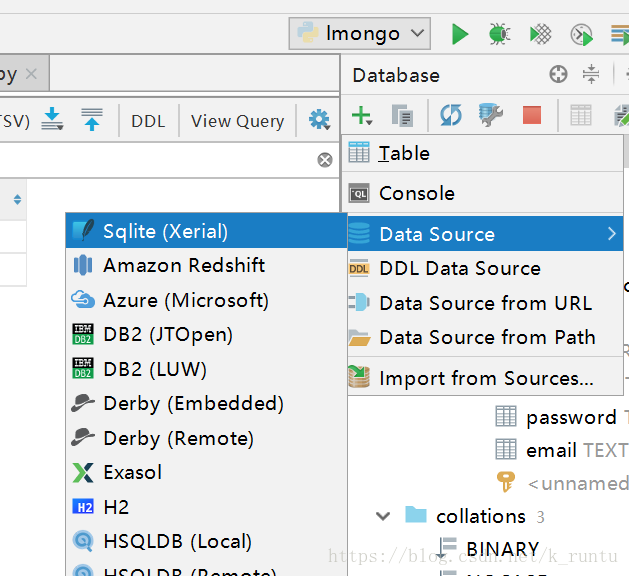Select DB2 (LUW) data source
629x576 pixels.
point(207,369)
